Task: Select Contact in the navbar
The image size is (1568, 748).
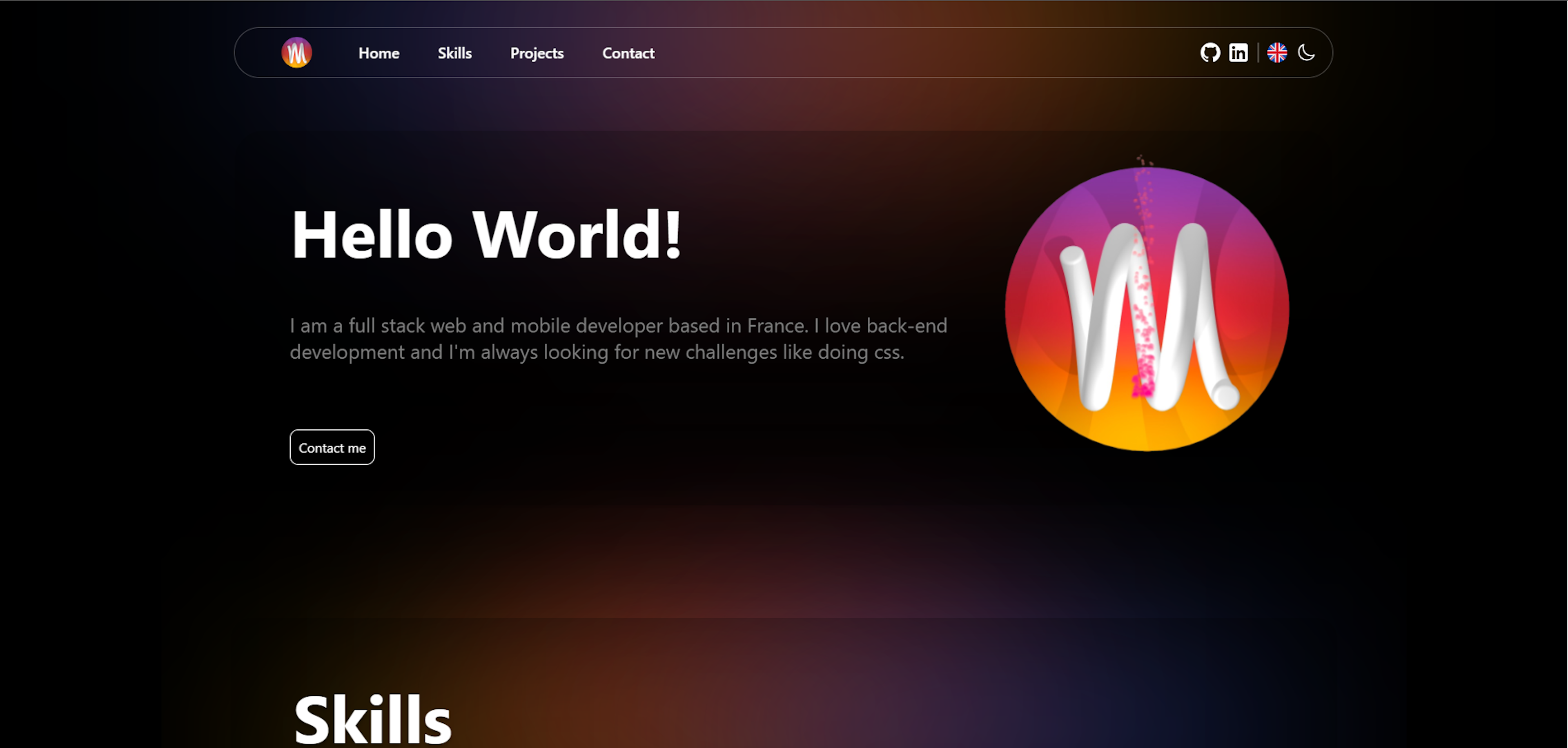Action: (628, 53)
